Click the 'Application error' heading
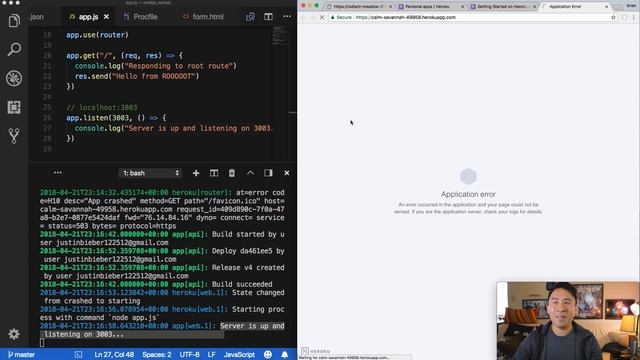Screen dimensions: 640x360 click(x=468, y=194)
